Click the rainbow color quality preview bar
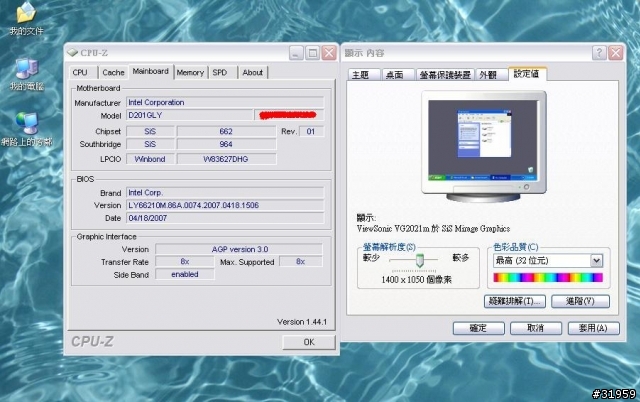Viewport: 640px width, 402px height. coord(548,278)
